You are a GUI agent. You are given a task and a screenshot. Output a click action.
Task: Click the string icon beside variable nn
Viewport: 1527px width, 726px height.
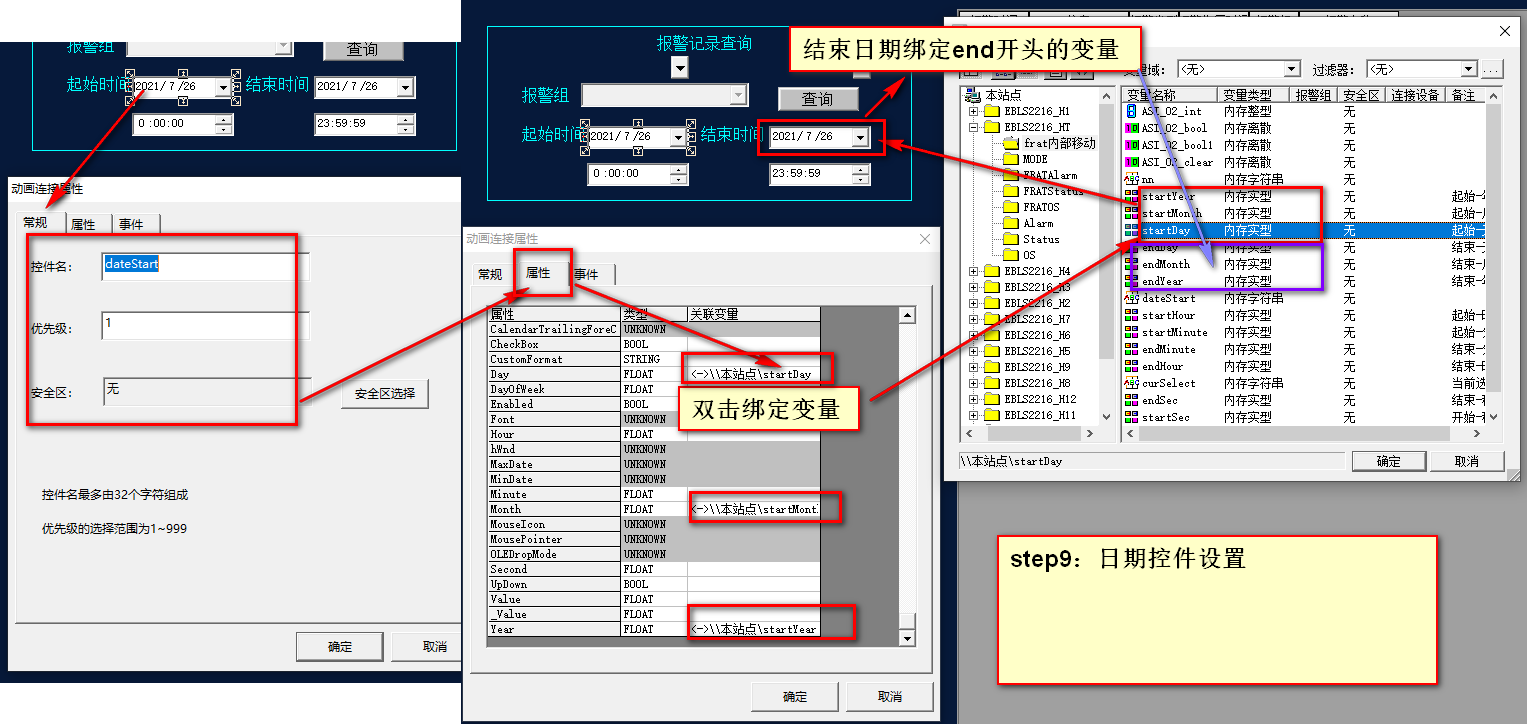pos(1131,179)
